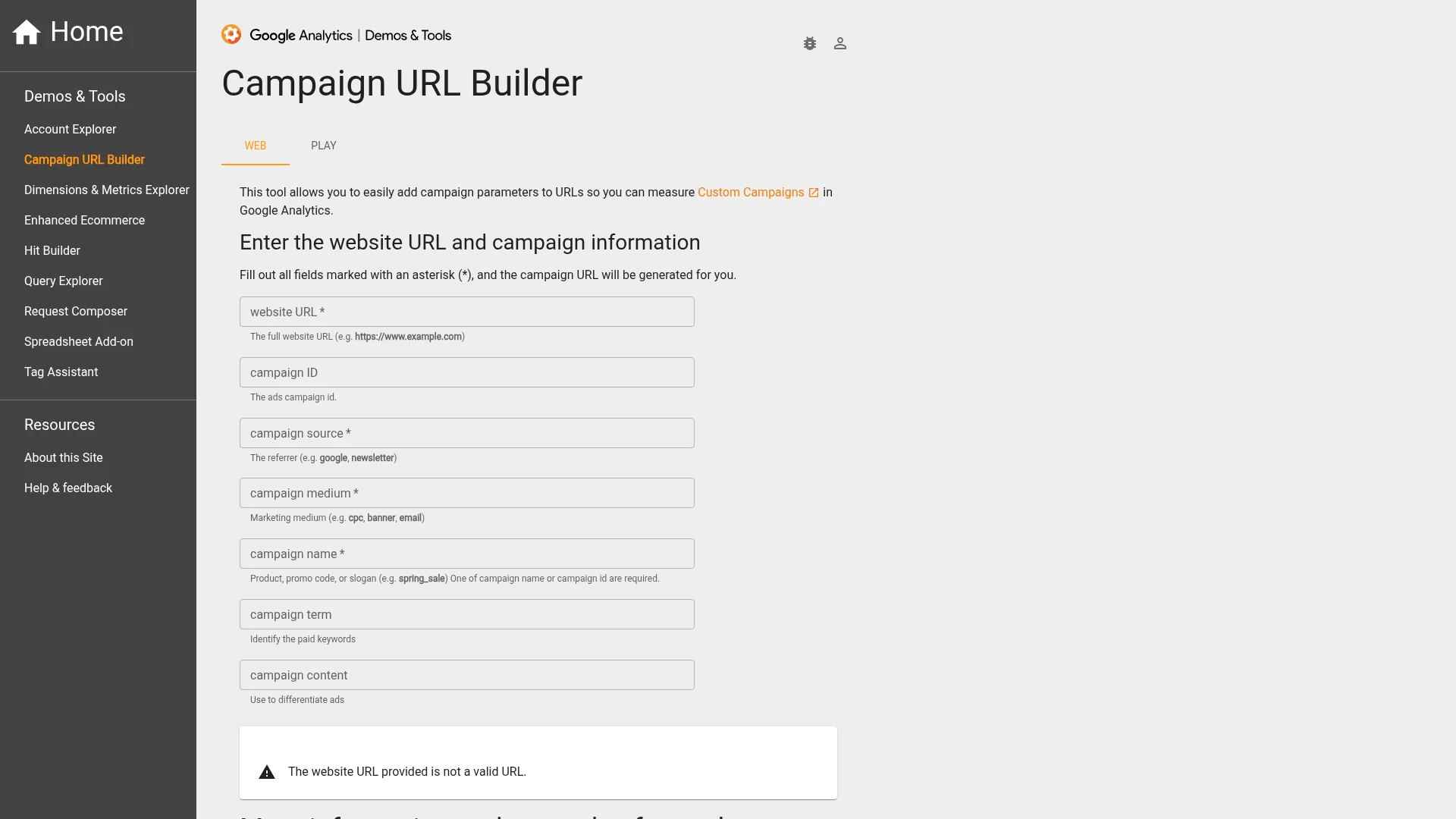This screenshot has width=1456, height=819.
Task: Open the bug report icon at top right
Action: [x=810, y=43]
